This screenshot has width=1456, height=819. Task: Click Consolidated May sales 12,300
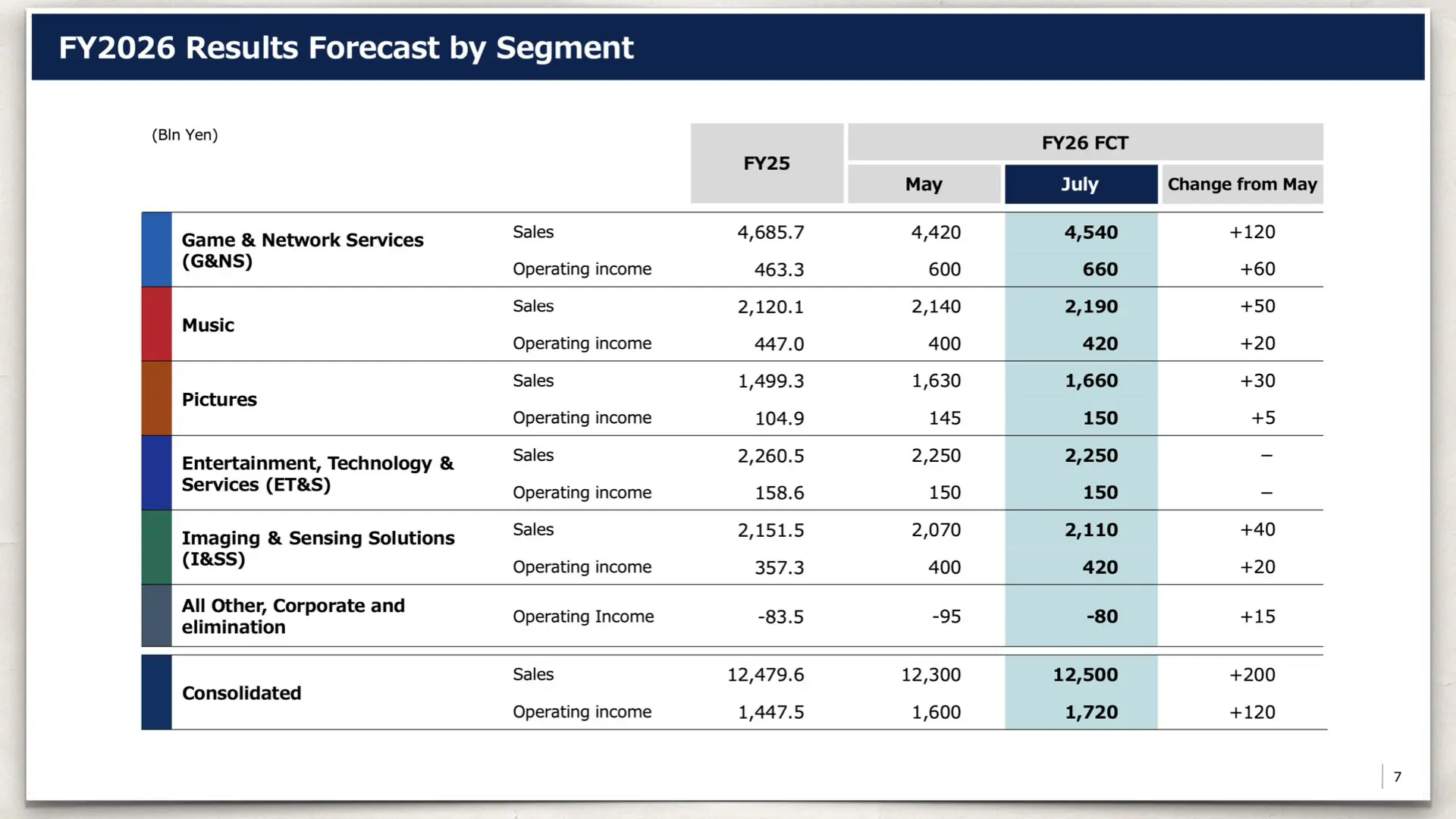pos(930,675)
